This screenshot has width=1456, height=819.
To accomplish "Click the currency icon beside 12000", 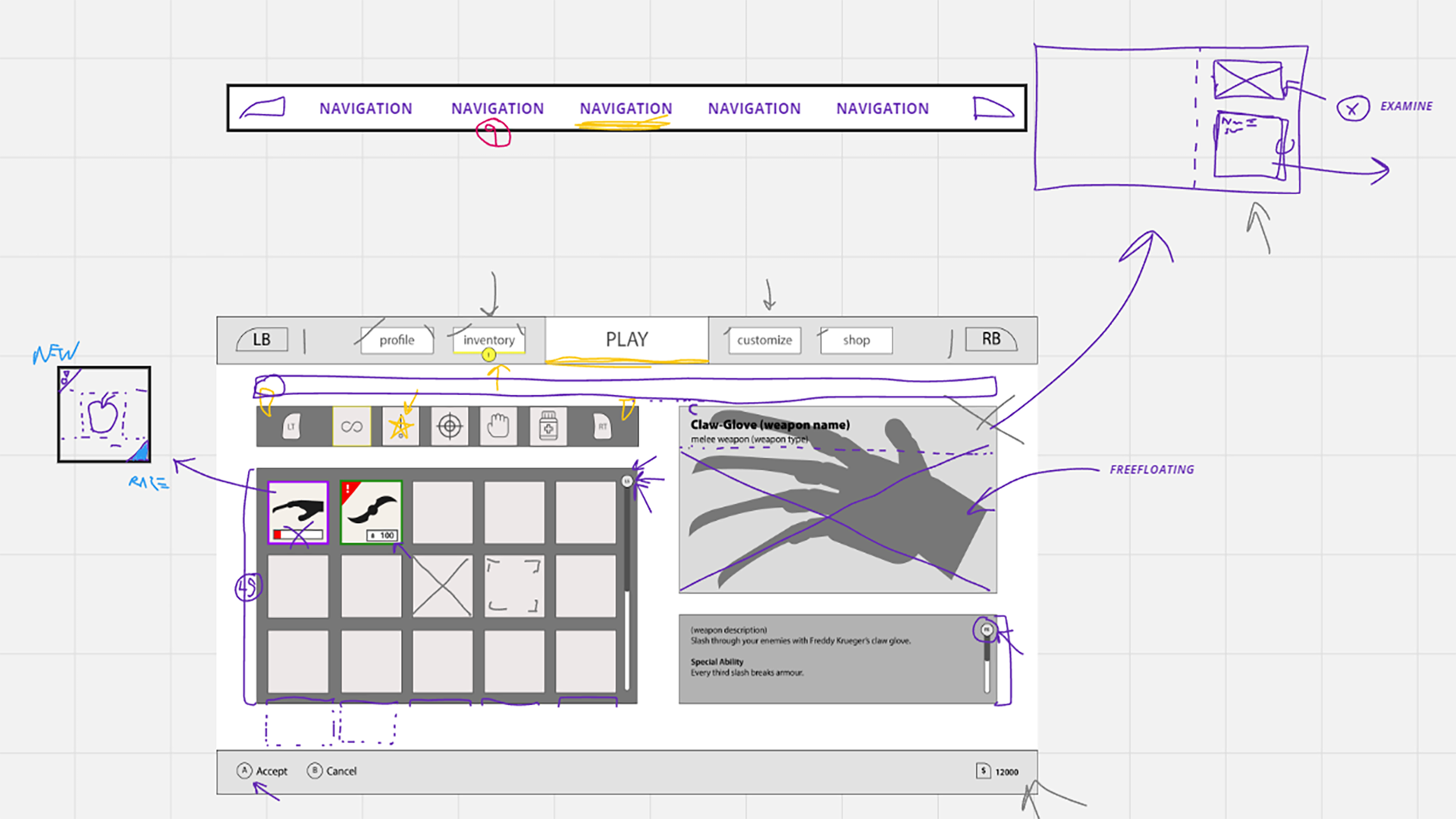I will pos(983,771).
